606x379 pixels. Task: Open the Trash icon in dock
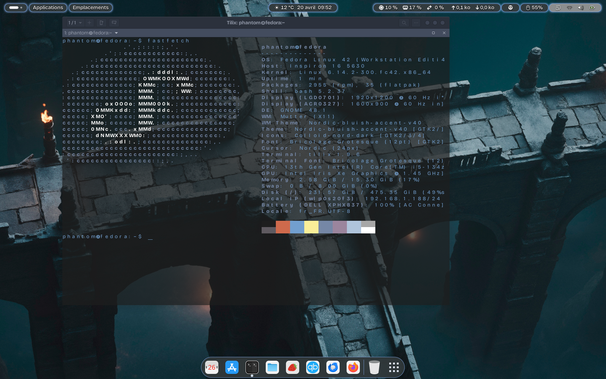(374, 367)
